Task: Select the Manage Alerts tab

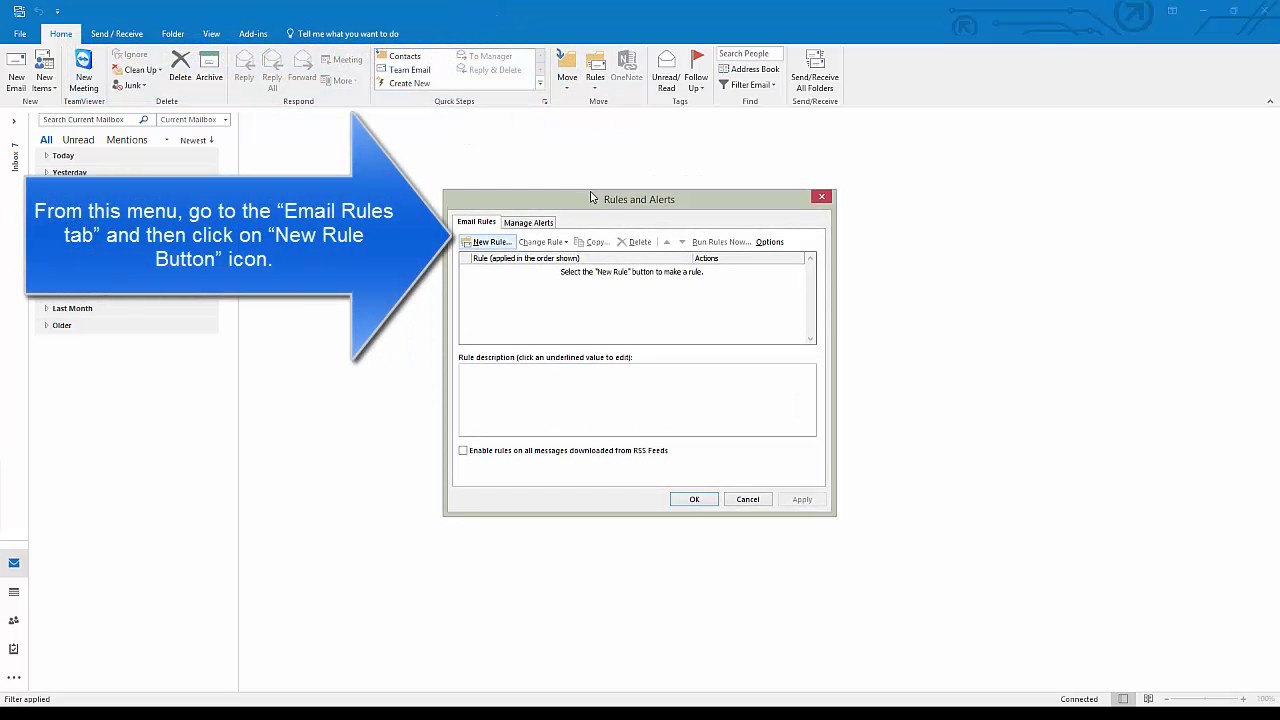Action: coord(528,223)
